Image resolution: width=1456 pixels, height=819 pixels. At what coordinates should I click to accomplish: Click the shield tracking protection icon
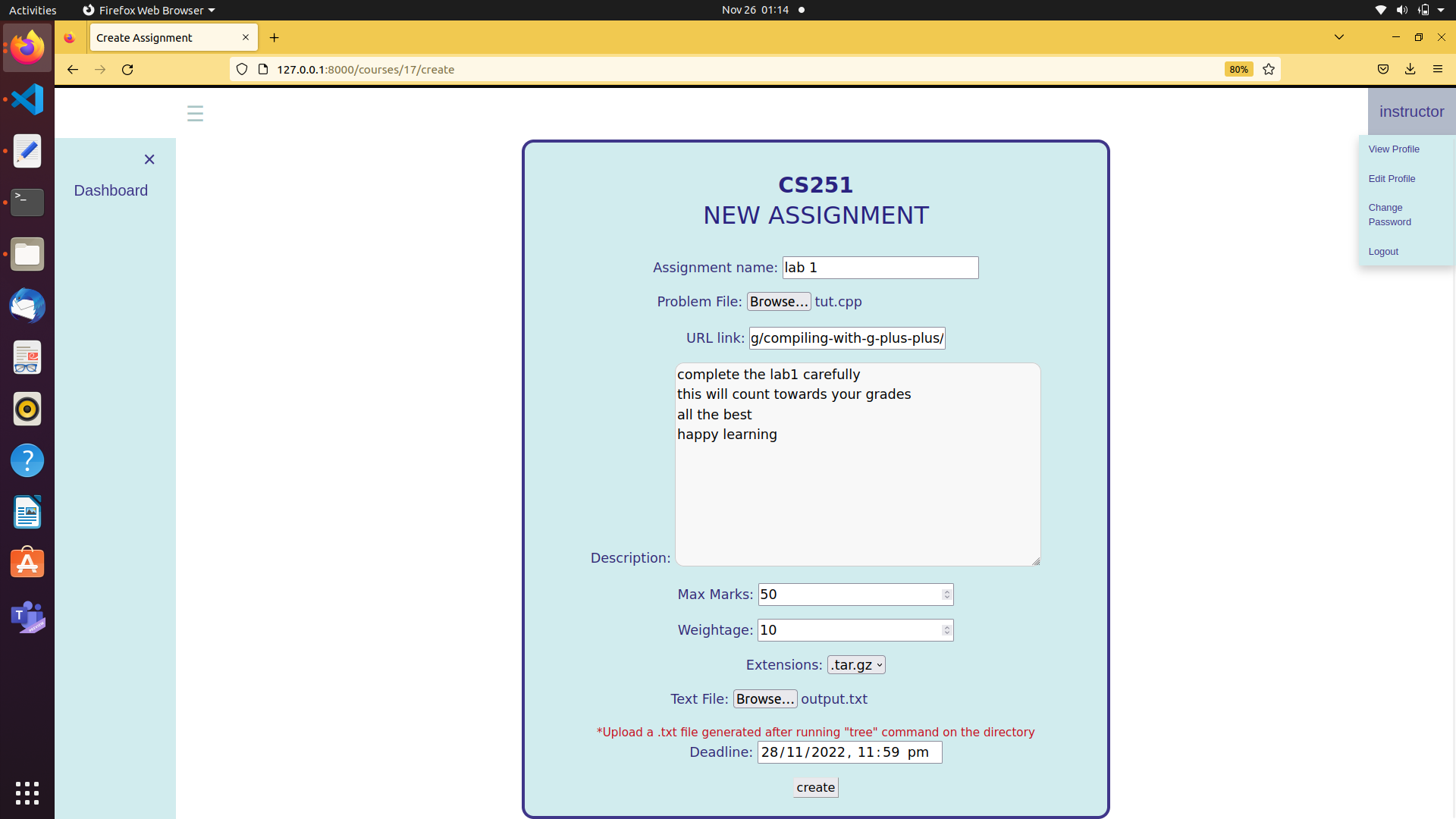(x=242, y=69)
